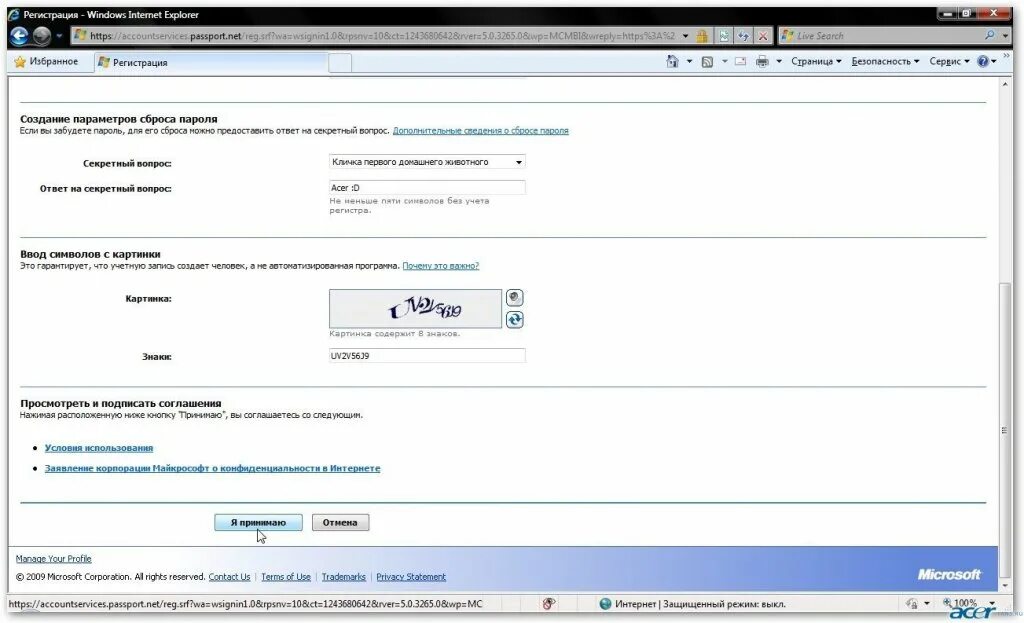Click the Отмена button
Viewport: 1024px width, 623px height.
pyautogui.click(x=340, y=522)
